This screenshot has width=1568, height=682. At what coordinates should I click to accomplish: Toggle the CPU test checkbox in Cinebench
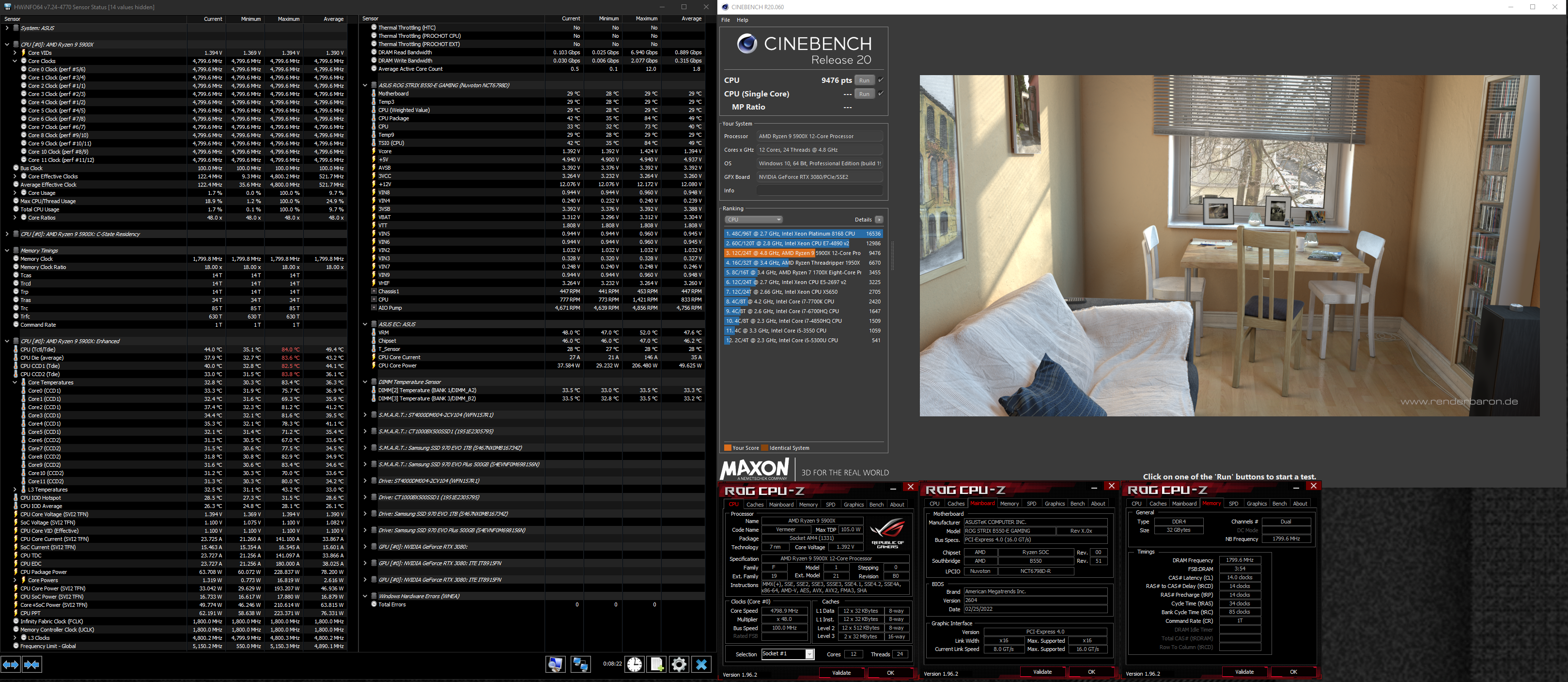(881, 80)
